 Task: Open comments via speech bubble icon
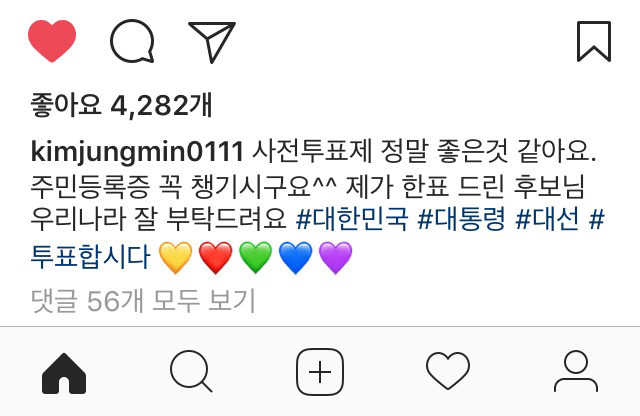(x=132, y=41)
